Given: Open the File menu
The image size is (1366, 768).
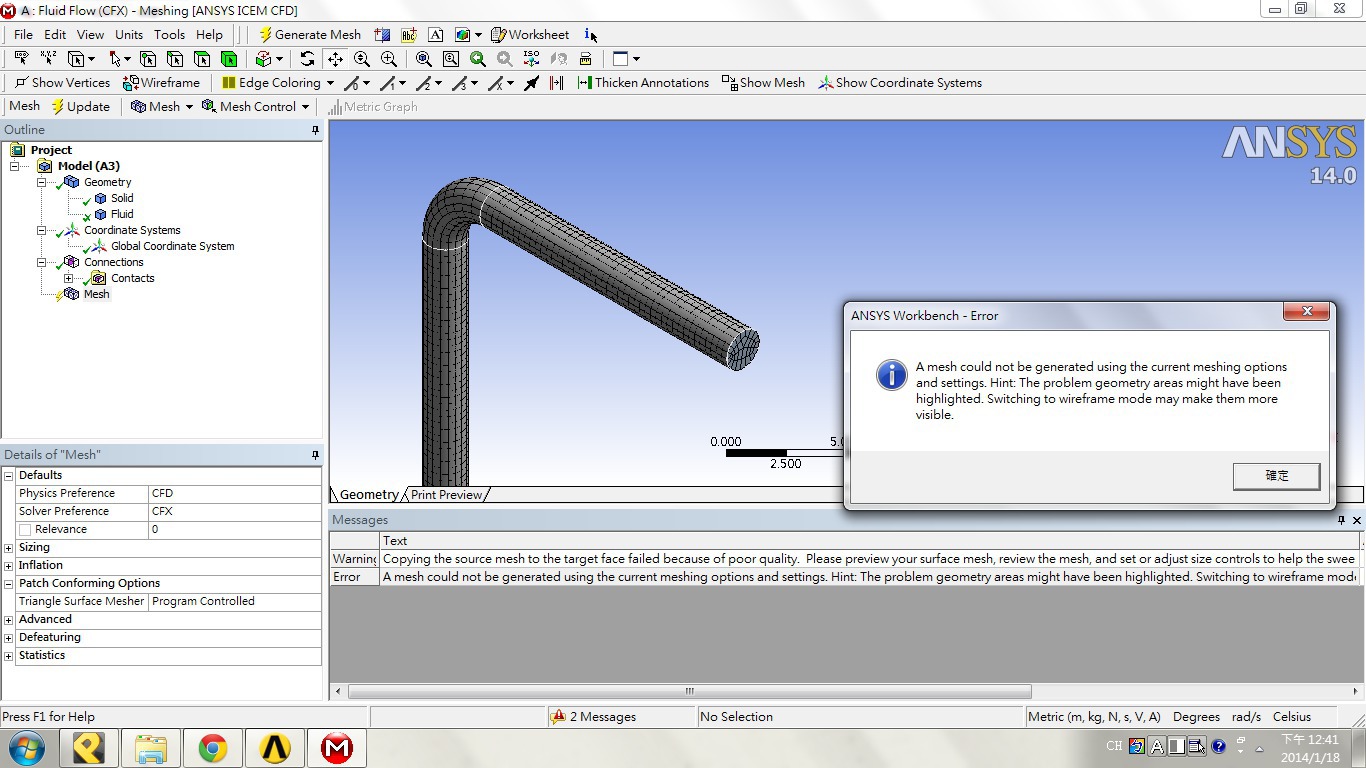Looking at the screenshot, I should pyautogui.click(x=23, y=35).
